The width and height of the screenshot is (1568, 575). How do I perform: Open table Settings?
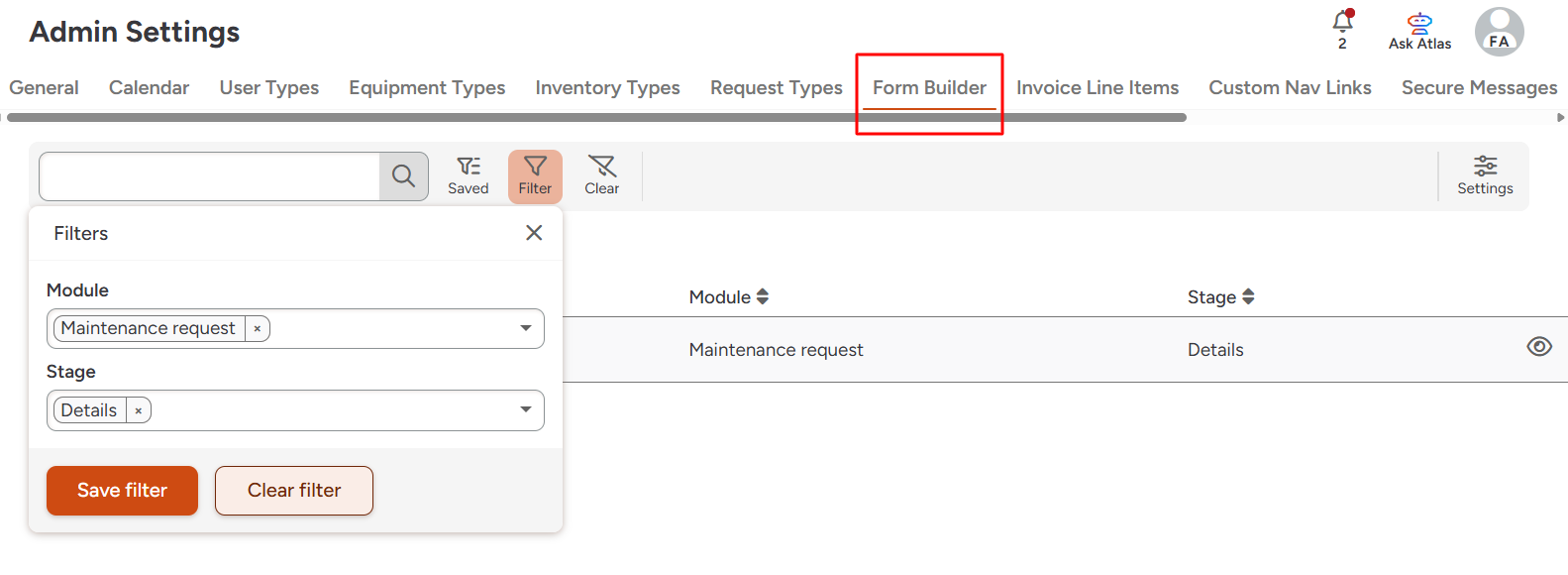click(x=1484, y=175)
